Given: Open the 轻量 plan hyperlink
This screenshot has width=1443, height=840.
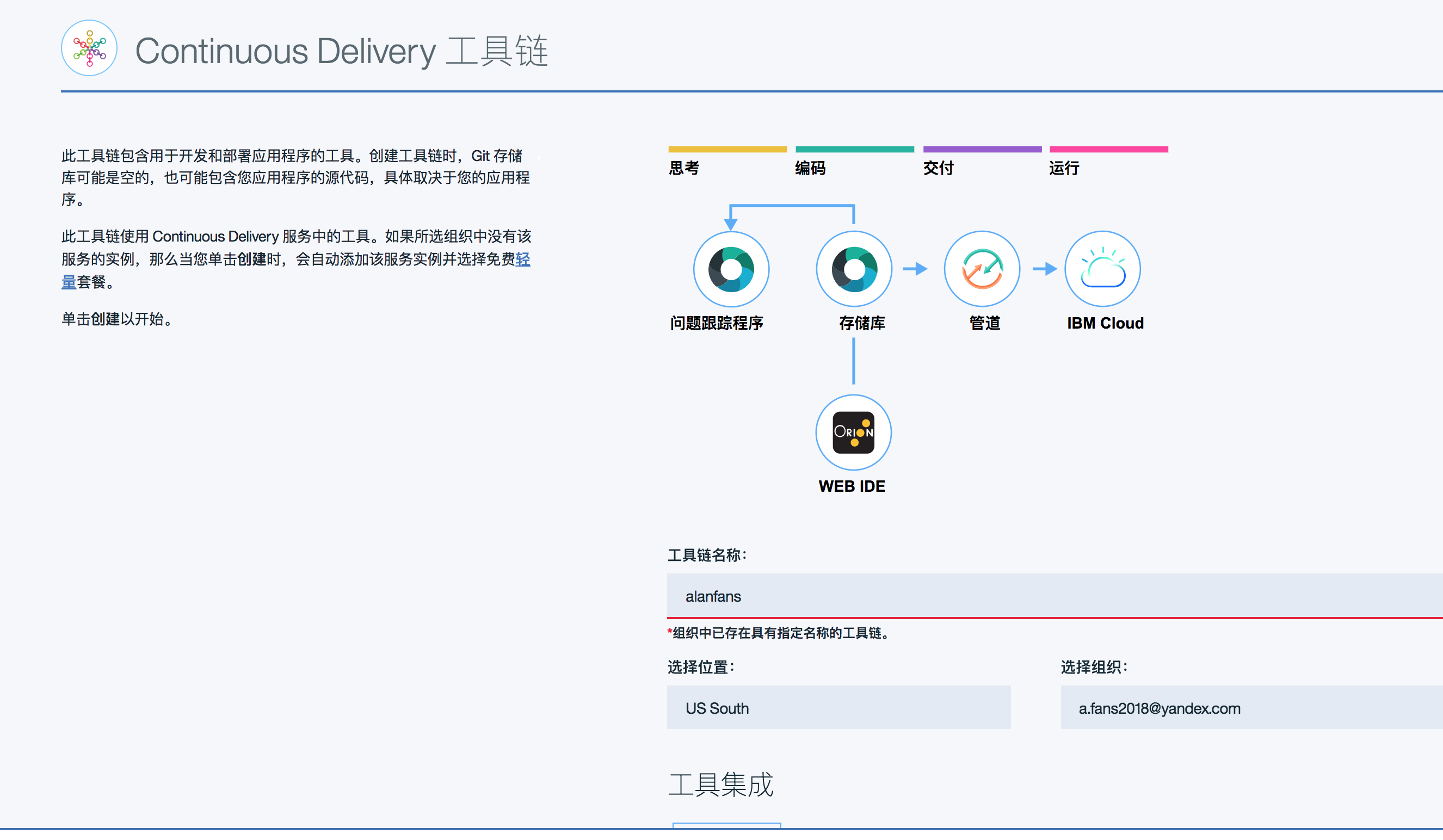Looking at the screenshot, I should pos(522,260).
